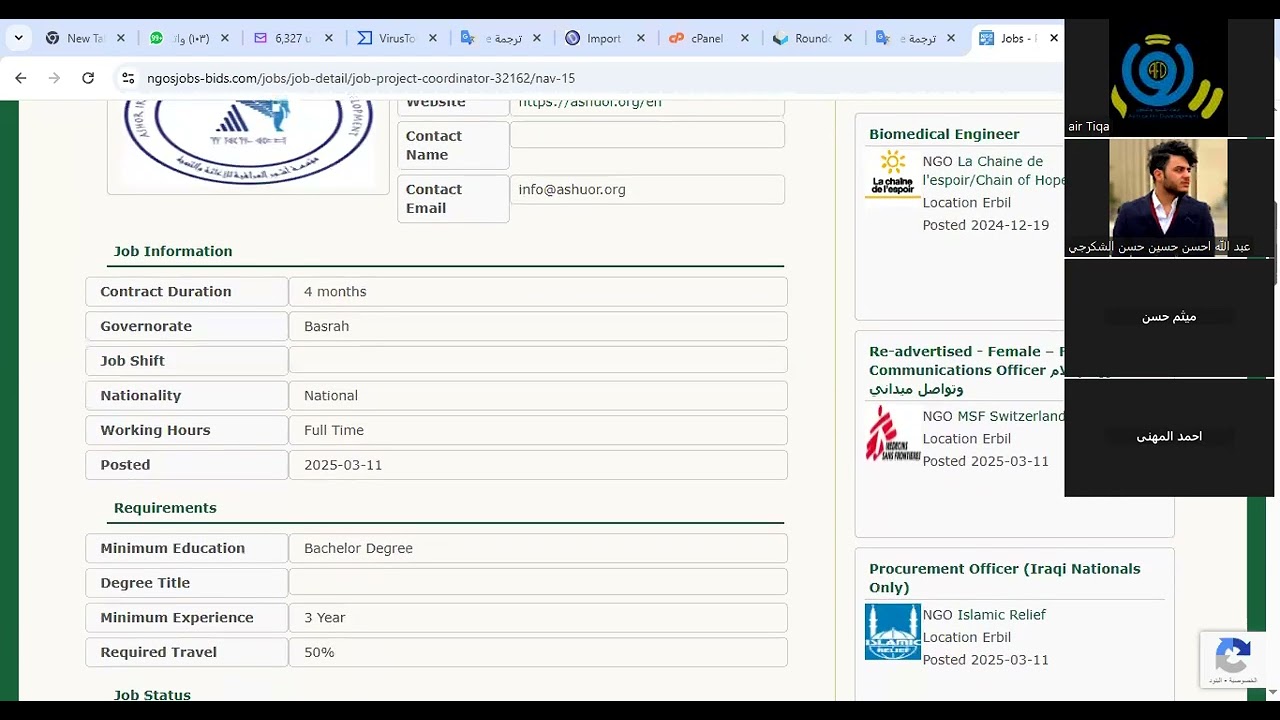Select the Governorate value Basrah
This screenshot has height=720, width=1280.
(326, 326)
